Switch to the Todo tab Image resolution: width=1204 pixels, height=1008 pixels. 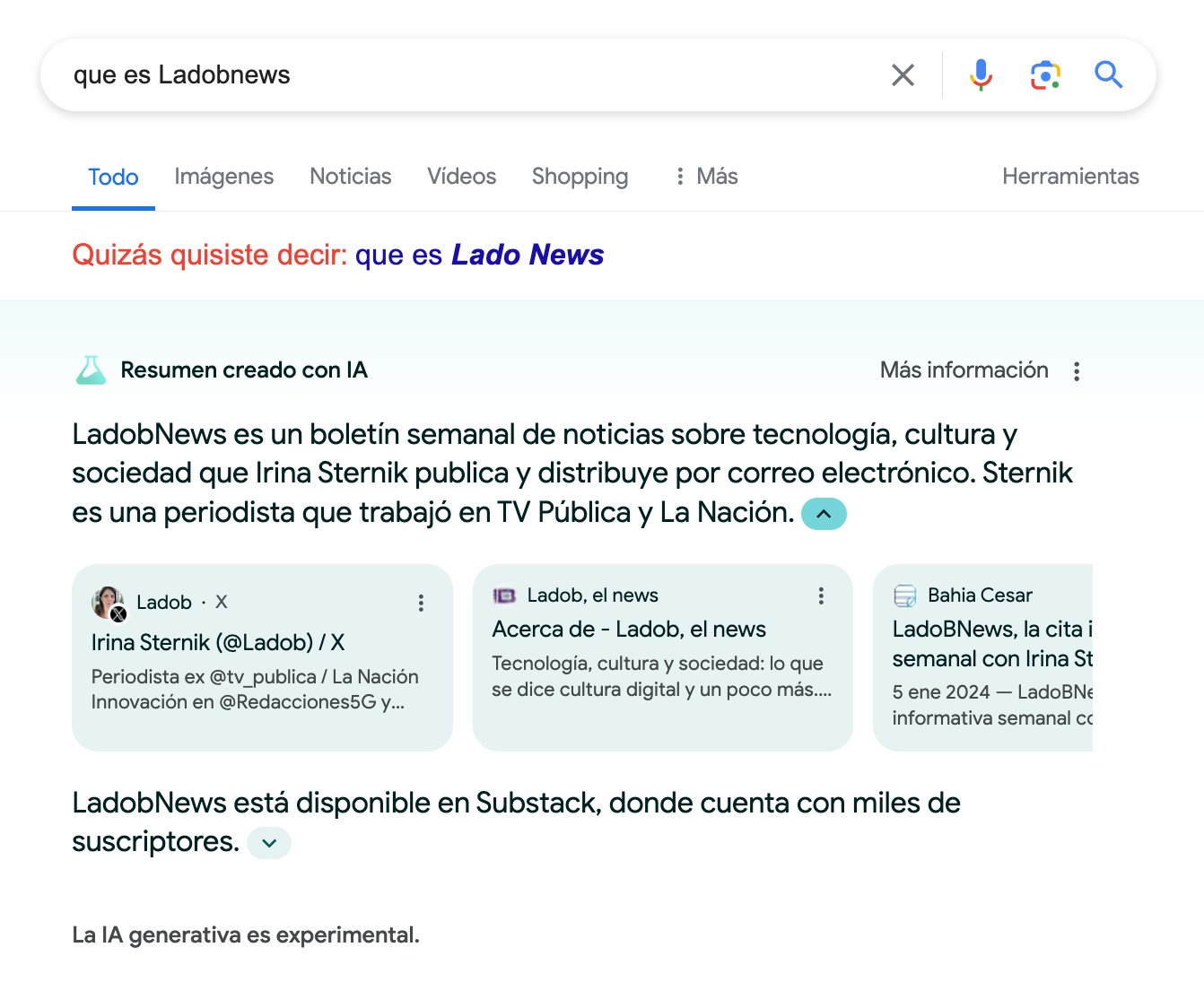pyautogui.click(x=113, y=177)
